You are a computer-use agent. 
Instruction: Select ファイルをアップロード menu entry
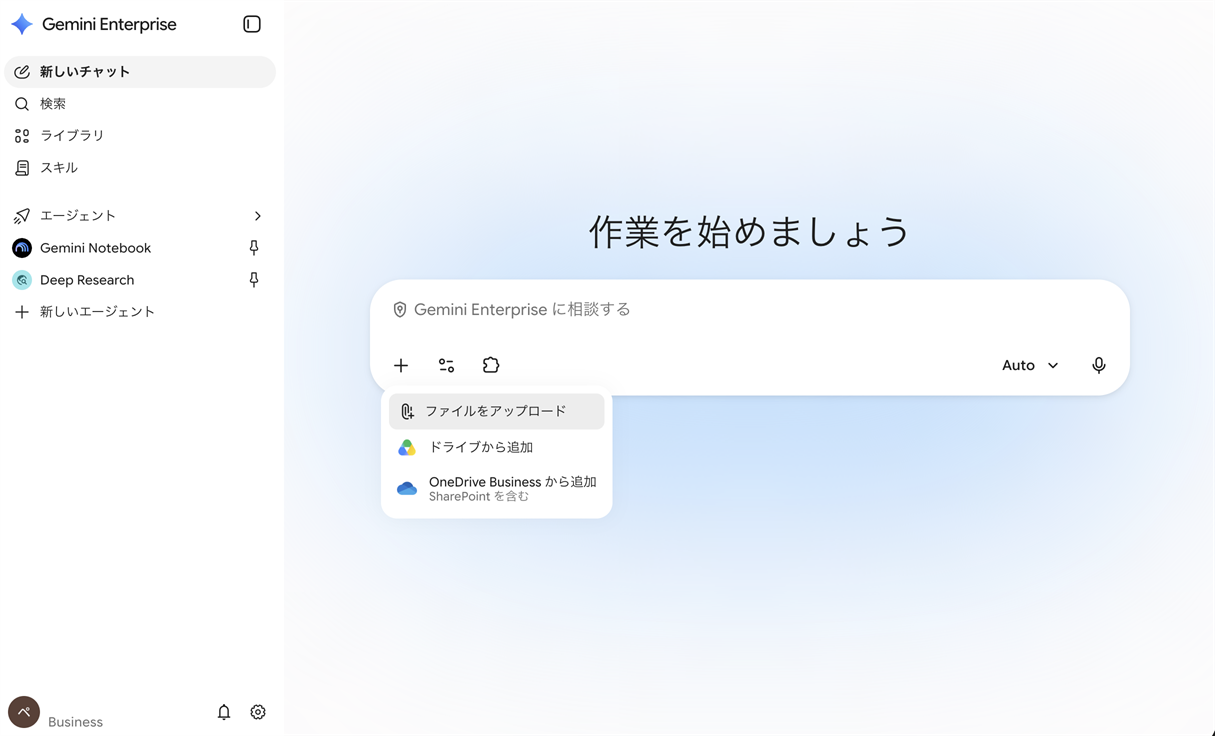tap(497, 411)
